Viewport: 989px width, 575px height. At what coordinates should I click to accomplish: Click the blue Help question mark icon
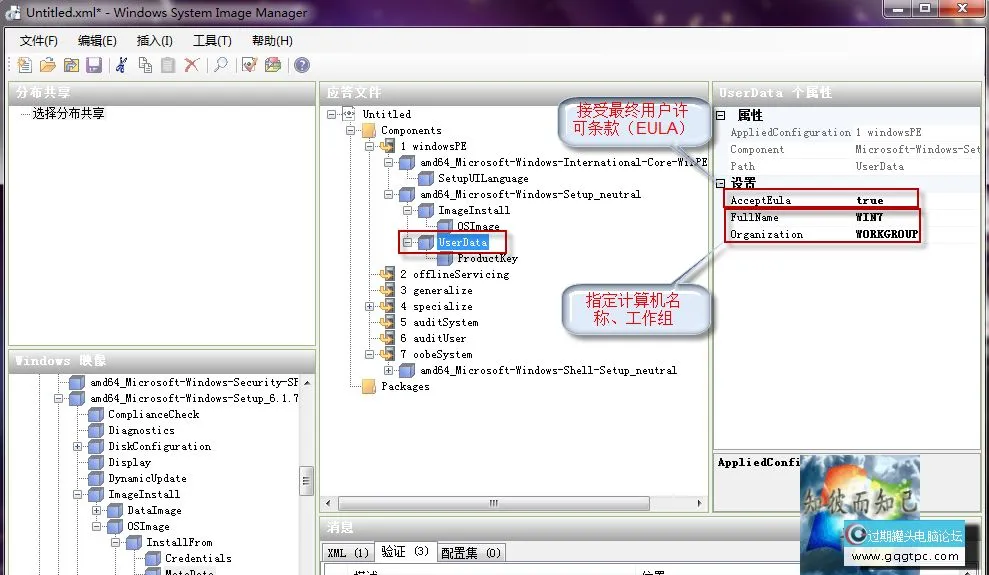(x=302, y=64)
